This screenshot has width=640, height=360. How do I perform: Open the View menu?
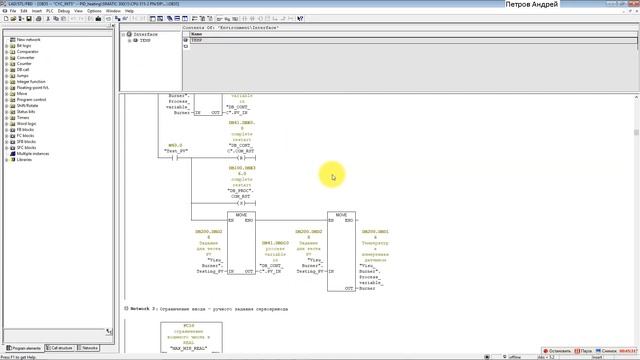point(78,11)
